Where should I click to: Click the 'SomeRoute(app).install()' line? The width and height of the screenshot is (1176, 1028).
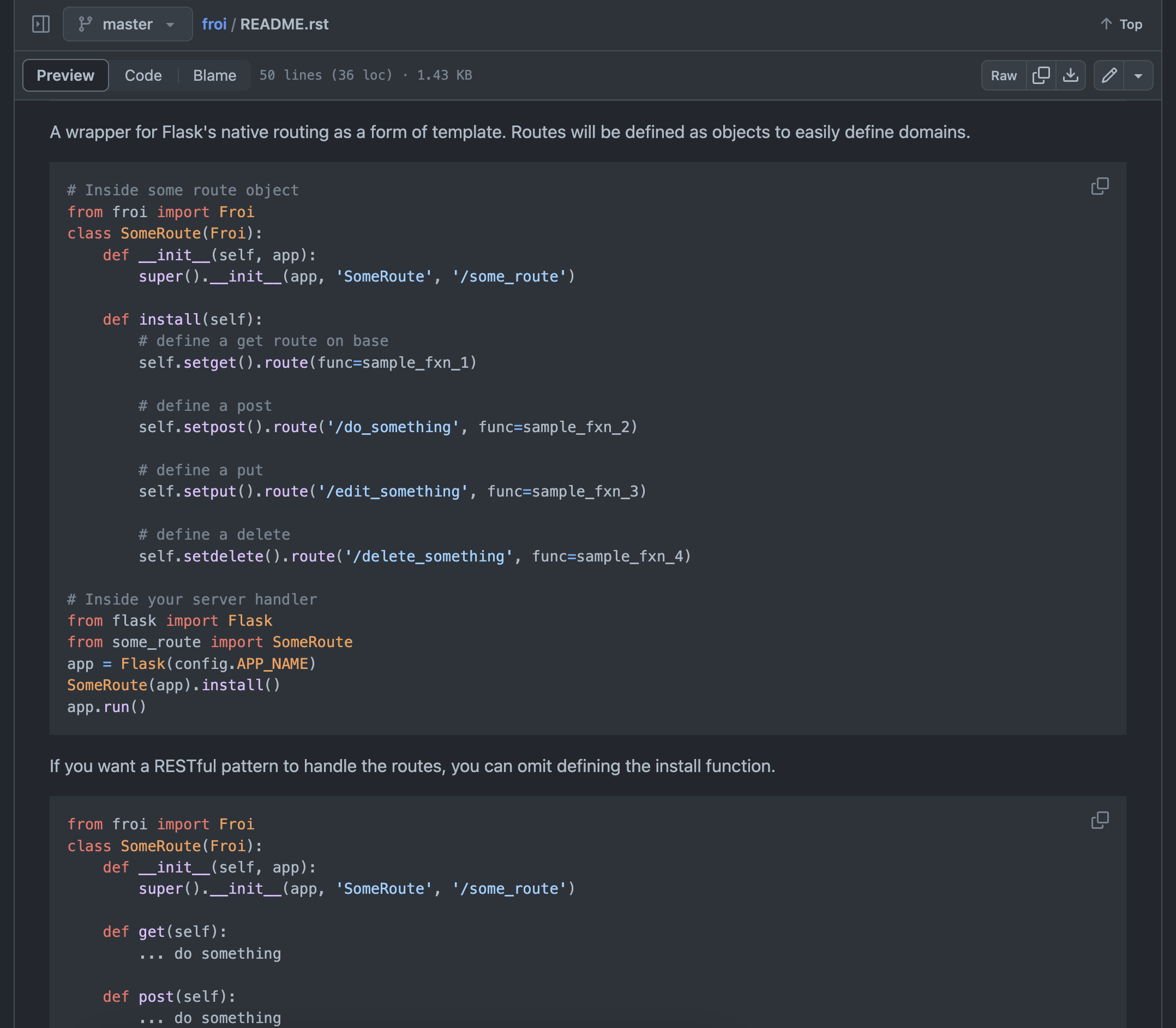(x=174, y=685)
